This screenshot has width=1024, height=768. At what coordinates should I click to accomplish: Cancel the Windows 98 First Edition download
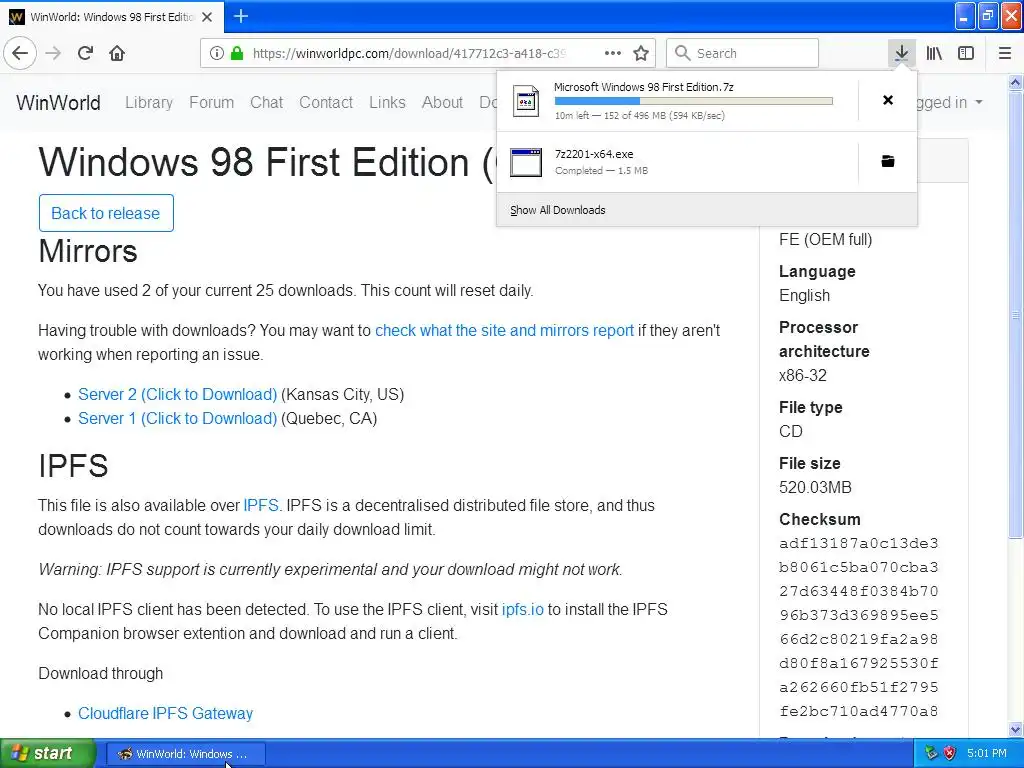pyautogui.click(x=888, y=100)
